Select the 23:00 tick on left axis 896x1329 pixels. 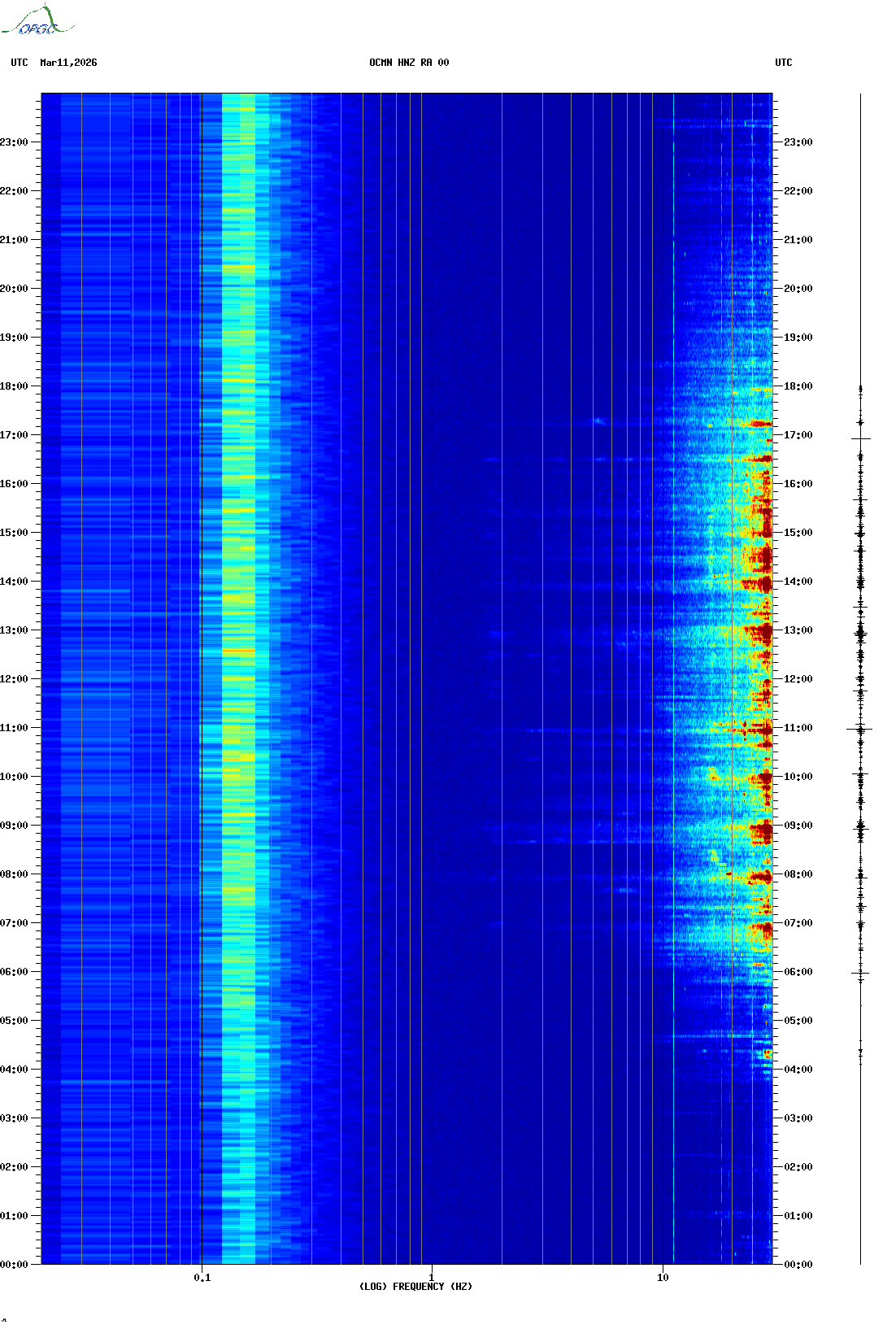pos(15,142)
